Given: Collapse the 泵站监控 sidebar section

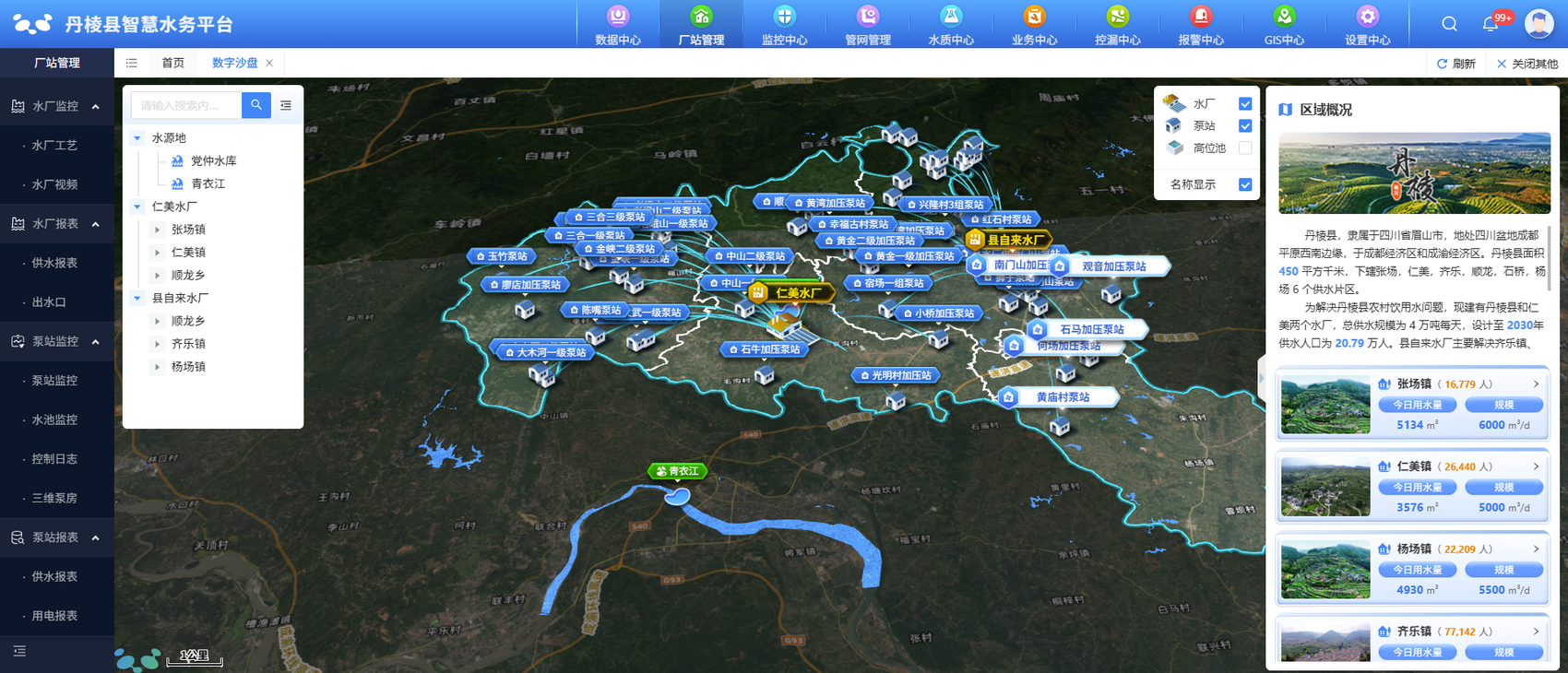Looking at the screenshot, I should (x=95, y=342).
